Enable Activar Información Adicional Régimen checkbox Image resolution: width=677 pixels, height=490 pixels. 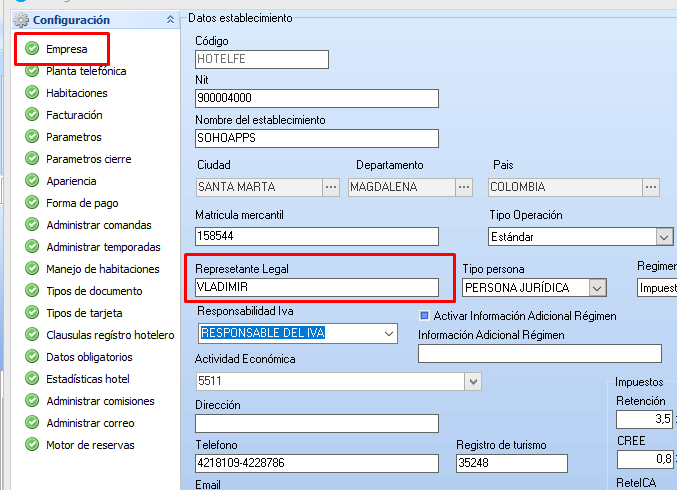coord(424,316)
